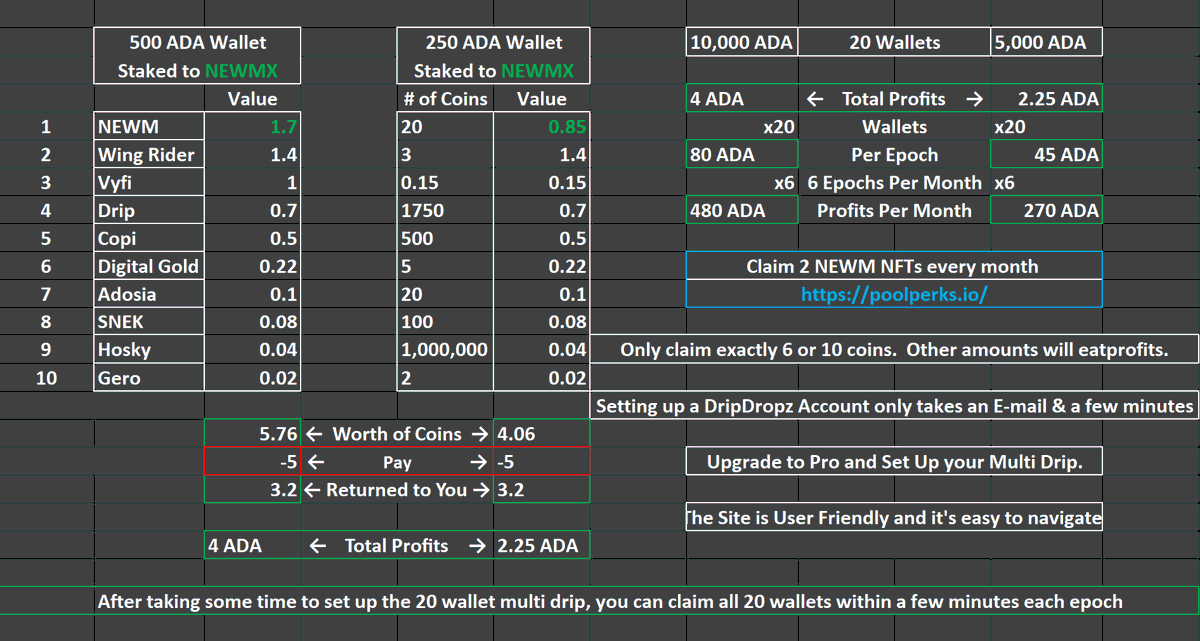The width and height of the screenshot is (1200, 641).
Task: Click the '1,000,000' Hosky coin count
Action: [445, 351]
